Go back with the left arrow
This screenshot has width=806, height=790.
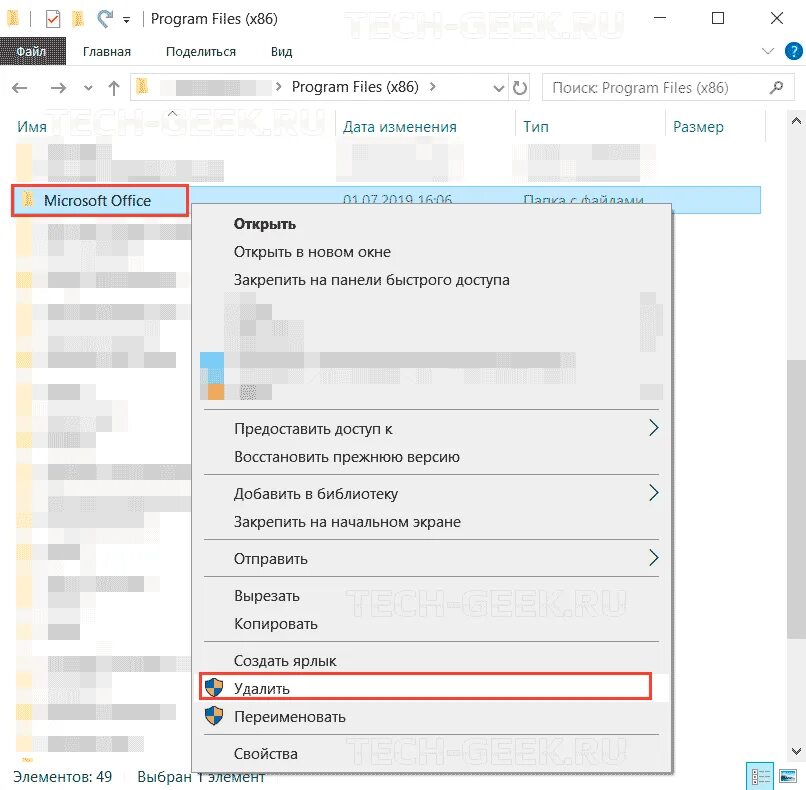coord(20,88)
